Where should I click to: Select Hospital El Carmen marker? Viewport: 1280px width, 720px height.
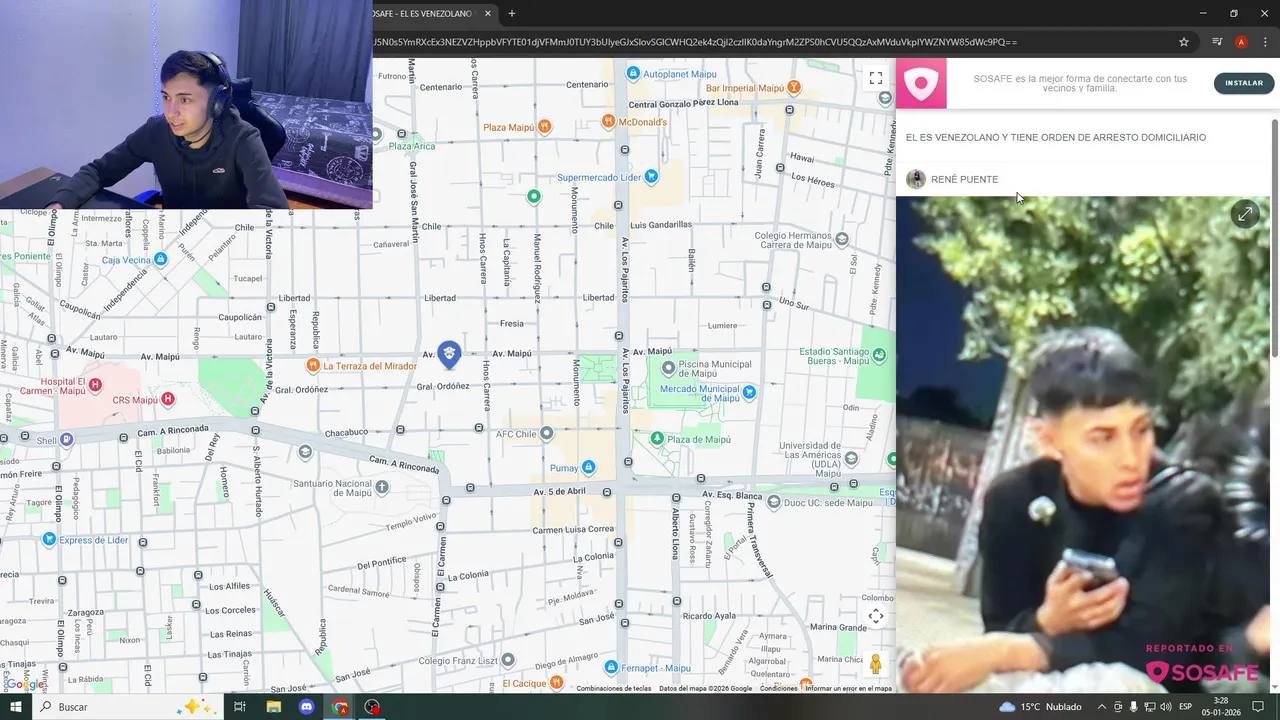95,385
